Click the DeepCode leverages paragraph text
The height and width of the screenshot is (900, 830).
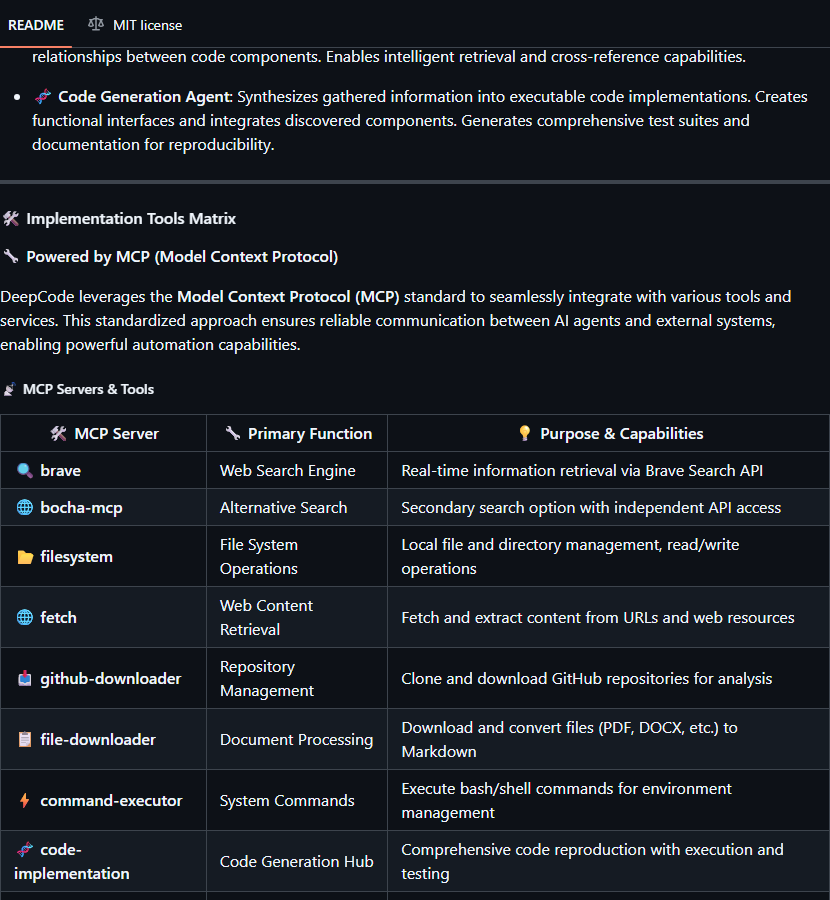[396, 320]
